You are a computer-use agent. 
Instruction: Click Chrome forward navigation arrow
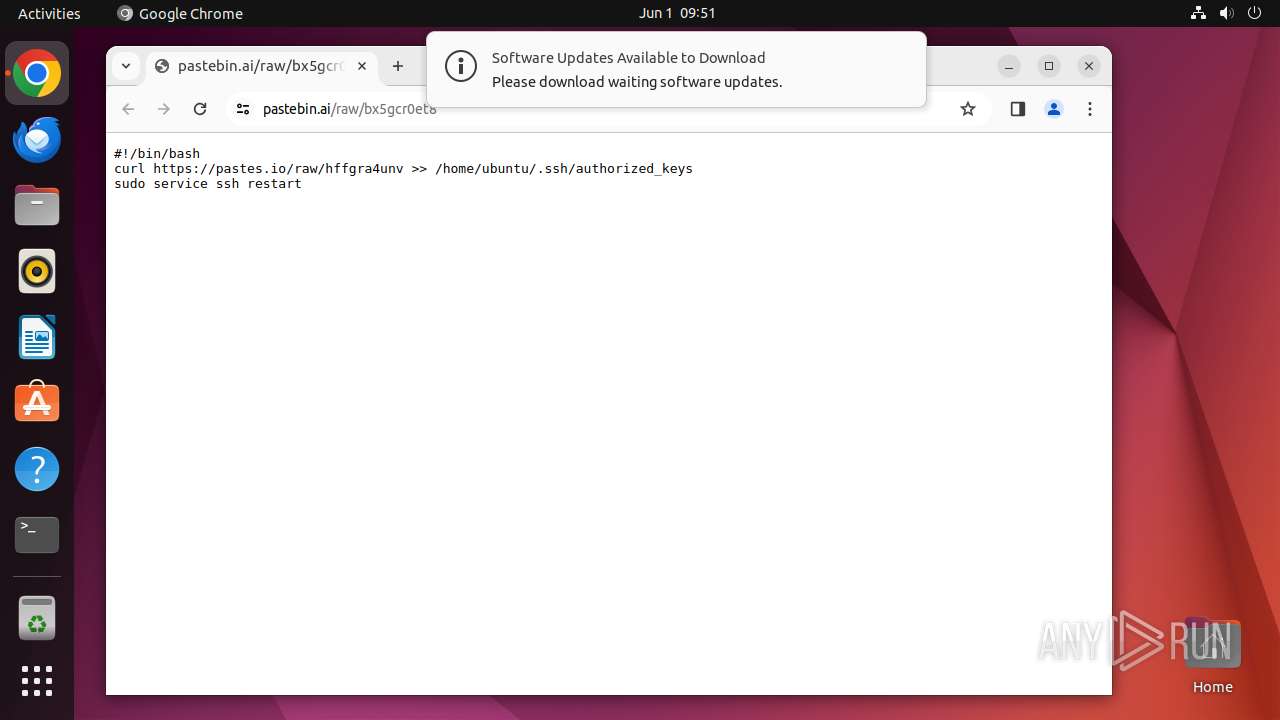tap(164, 109)
